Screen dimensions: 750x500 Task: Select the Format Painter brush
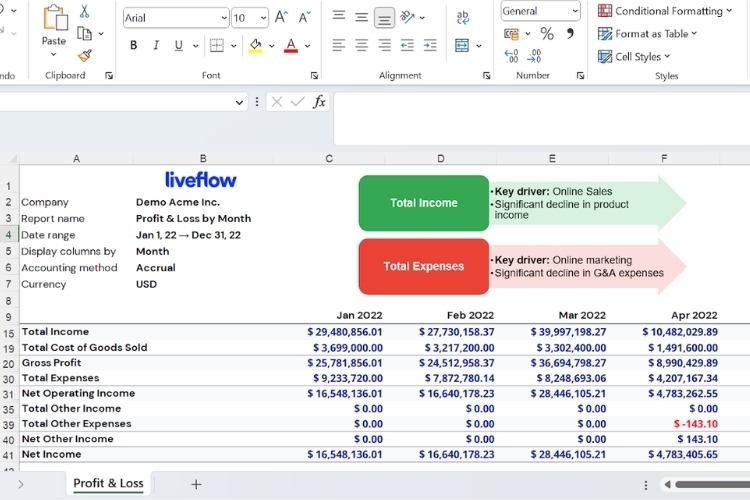pyautogui.click(x=85, y=56)
